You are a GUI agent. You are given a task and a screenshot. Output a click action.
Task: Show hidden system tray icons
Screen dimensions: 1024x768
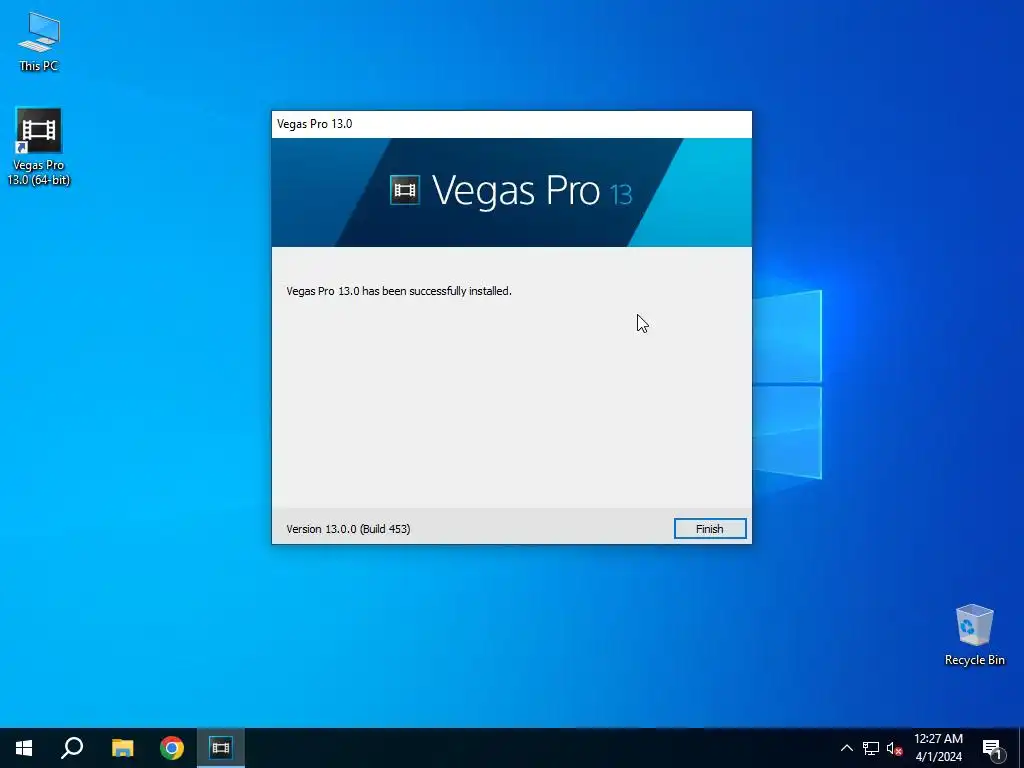[846, 748]
